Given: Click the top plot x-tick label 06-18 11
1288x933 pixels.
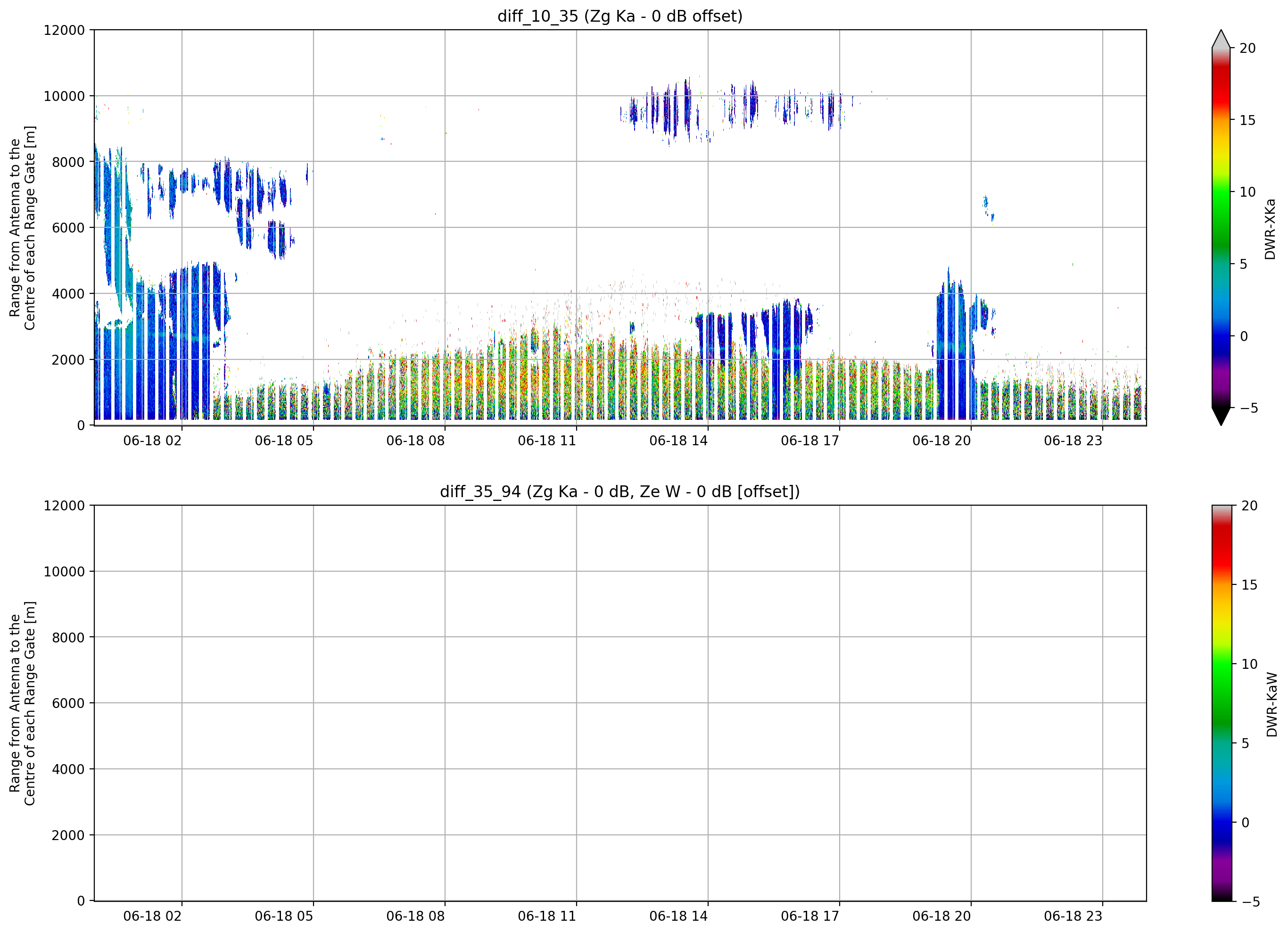Looking at the screenshot, I should click(x=547, y=441).
